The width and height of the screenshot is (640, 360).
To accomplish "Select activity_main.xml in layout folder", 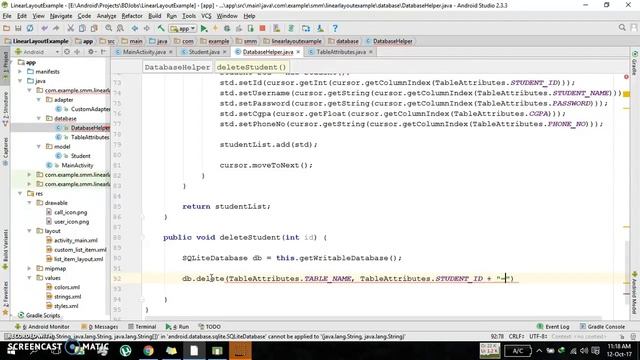I will (x=76, y=240).
